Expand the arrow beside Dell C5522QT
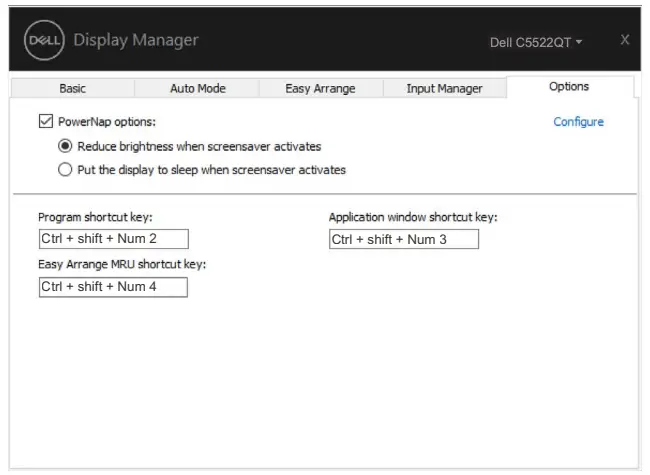Screen dimensions: 650x475 pyautogui.click(x=579, y=43)
